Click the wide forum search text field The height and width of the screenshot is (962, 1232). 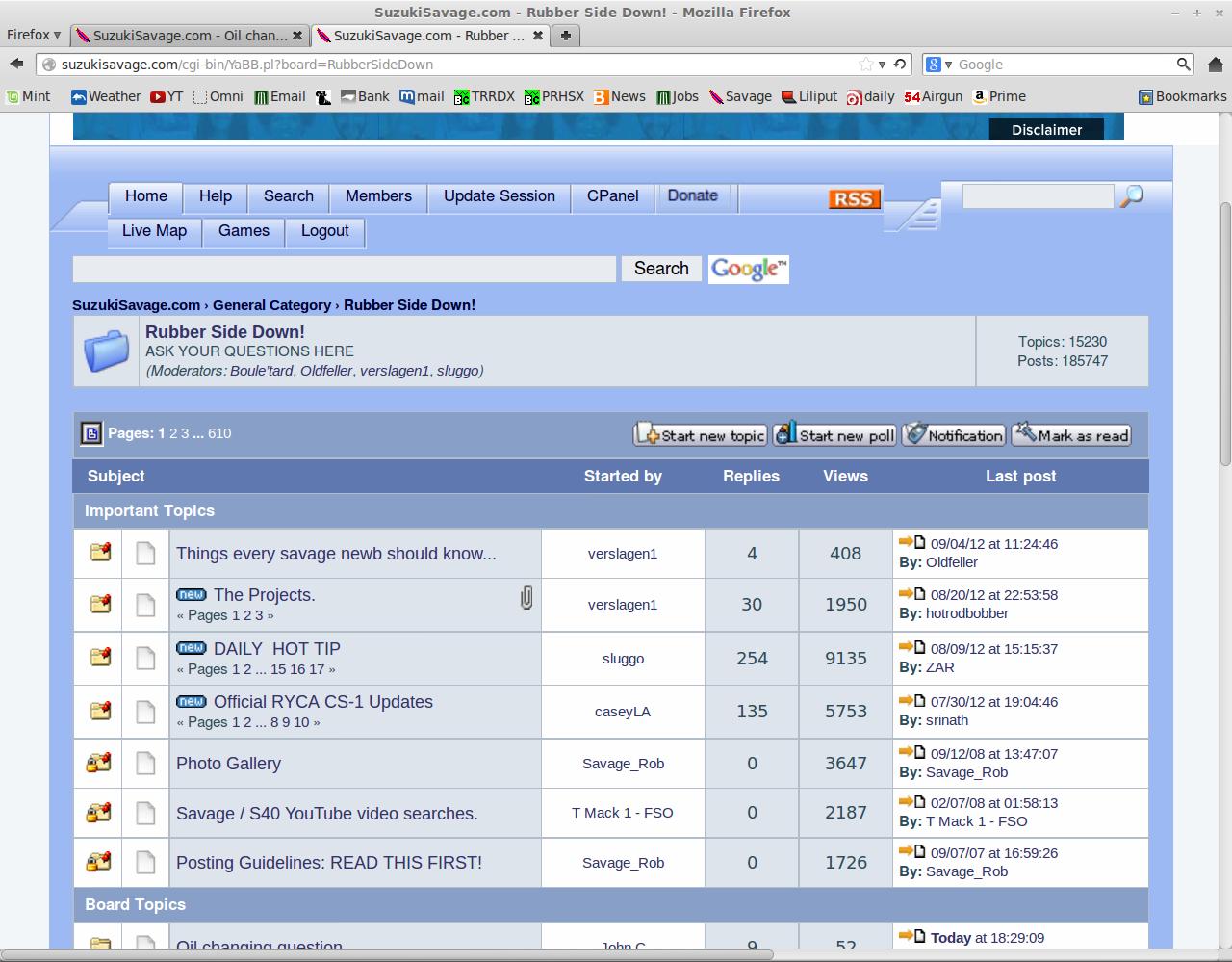[x=344, y=270]
